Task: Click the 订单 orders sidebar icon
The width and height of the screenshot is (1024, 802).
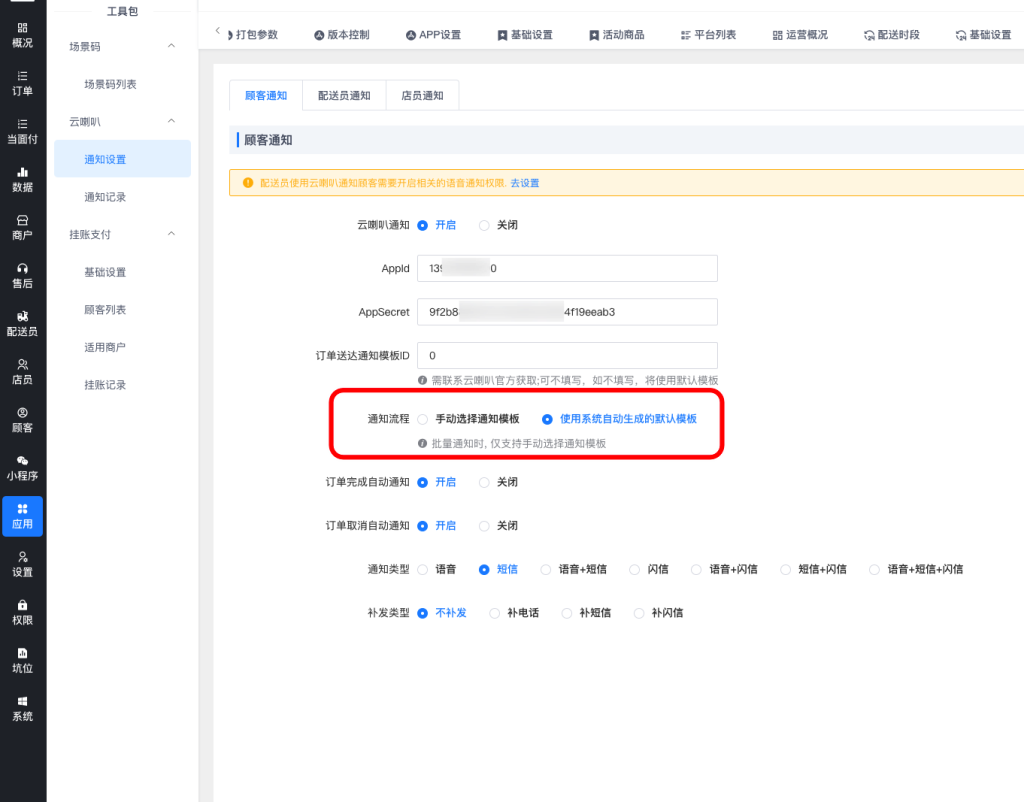Action: coord(22,76)
